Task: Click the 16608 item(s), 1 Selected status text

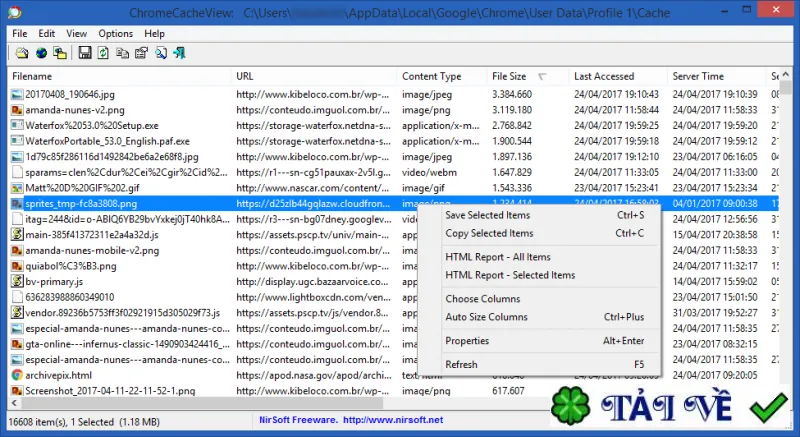Action: click(x=84, y=422)
